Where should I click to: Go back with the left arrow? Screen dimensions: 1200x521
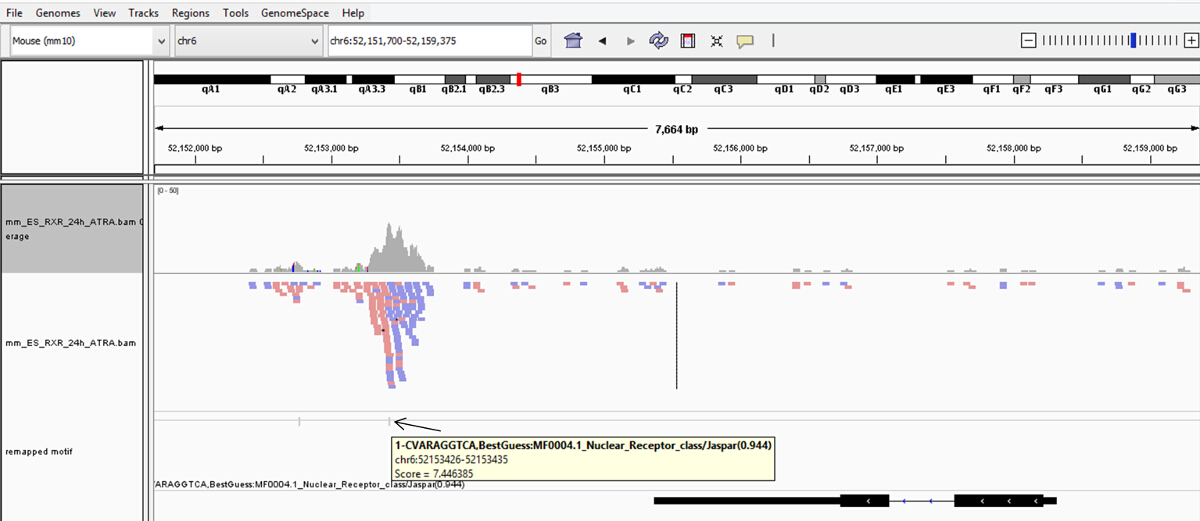coord(602,41)
